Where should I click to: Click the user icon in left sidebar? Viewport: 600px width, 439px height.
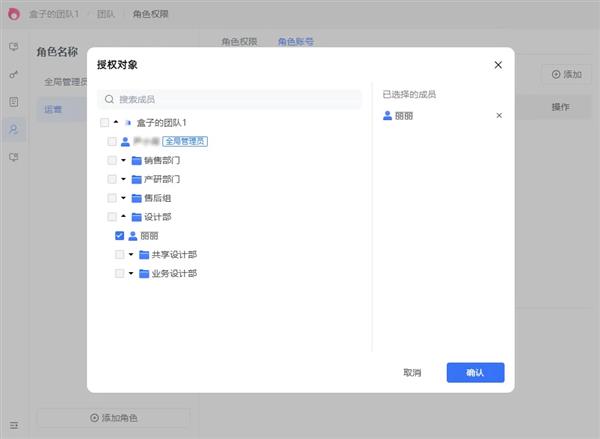(14, 129)
